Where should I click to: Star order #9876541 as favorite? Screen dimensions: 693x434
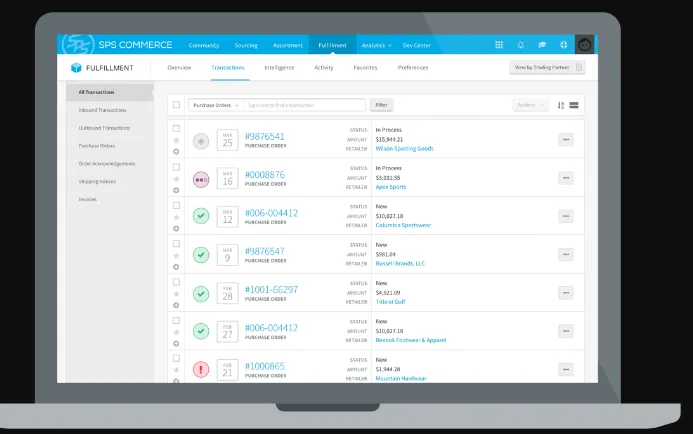click(x=176, y=140)
